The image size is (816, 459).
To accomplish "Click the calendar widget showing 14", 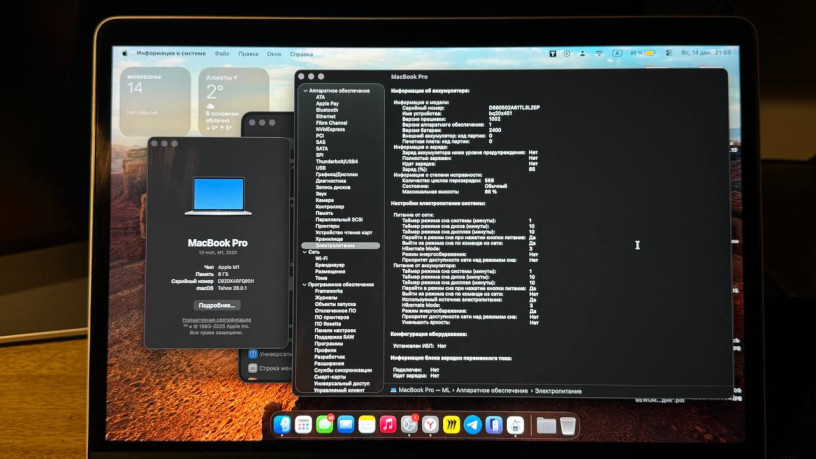I will (155, 102).
